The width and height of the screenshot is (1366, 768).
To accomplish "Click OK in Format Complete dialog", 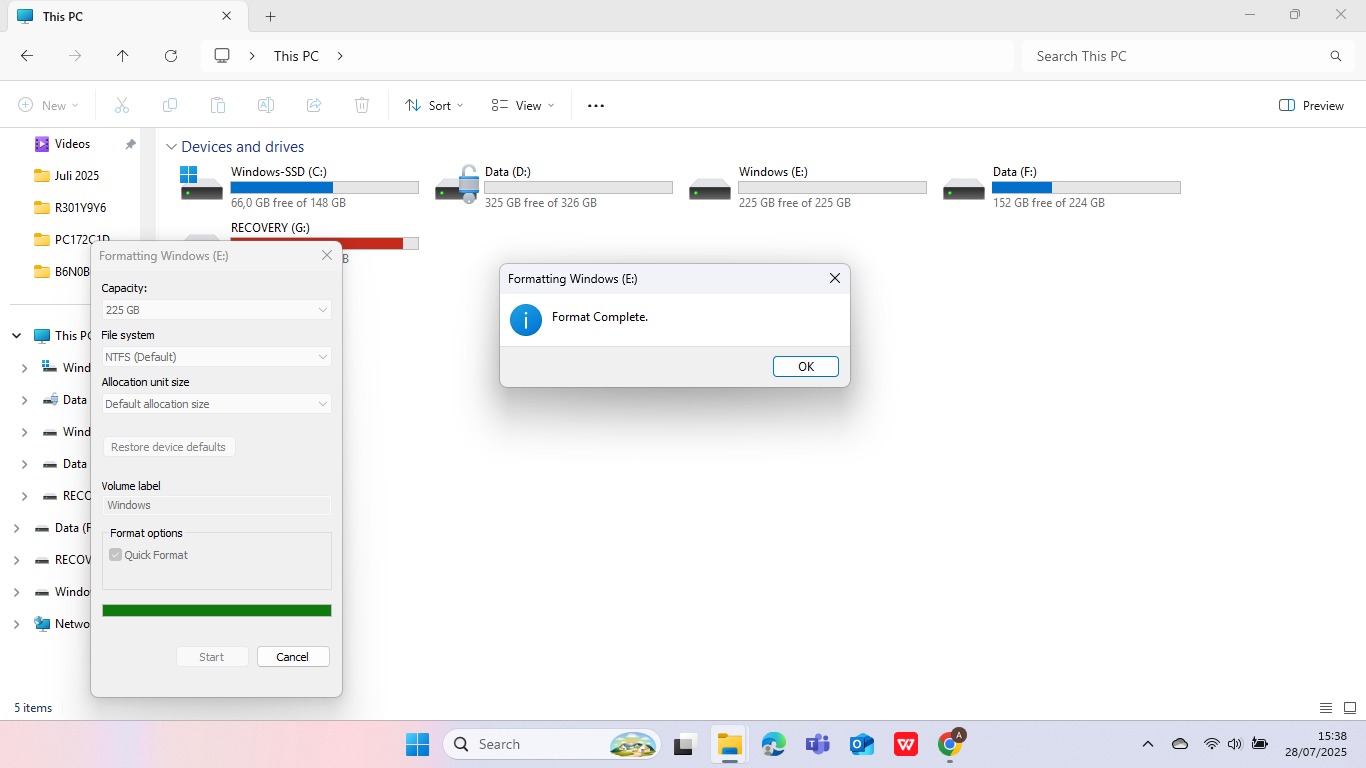I will point(805,367).
